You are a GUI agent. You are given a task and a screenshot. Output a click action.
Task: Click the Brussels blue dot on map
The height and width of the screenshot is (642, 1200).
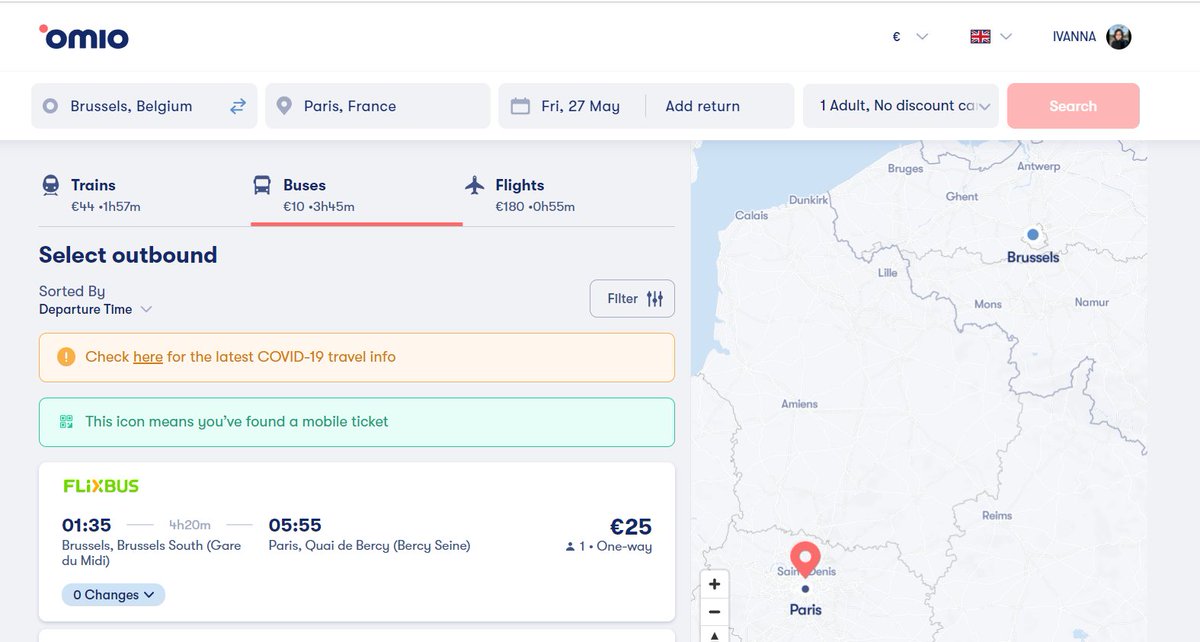[1033, 235]
